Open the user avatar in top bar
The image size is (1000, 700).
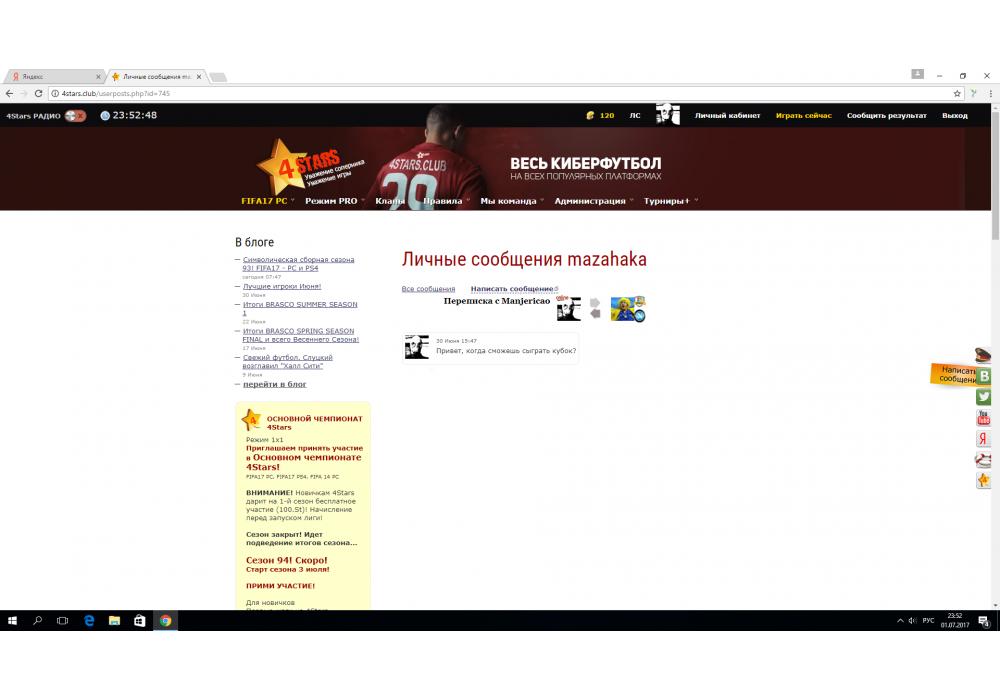pos(667,115)
